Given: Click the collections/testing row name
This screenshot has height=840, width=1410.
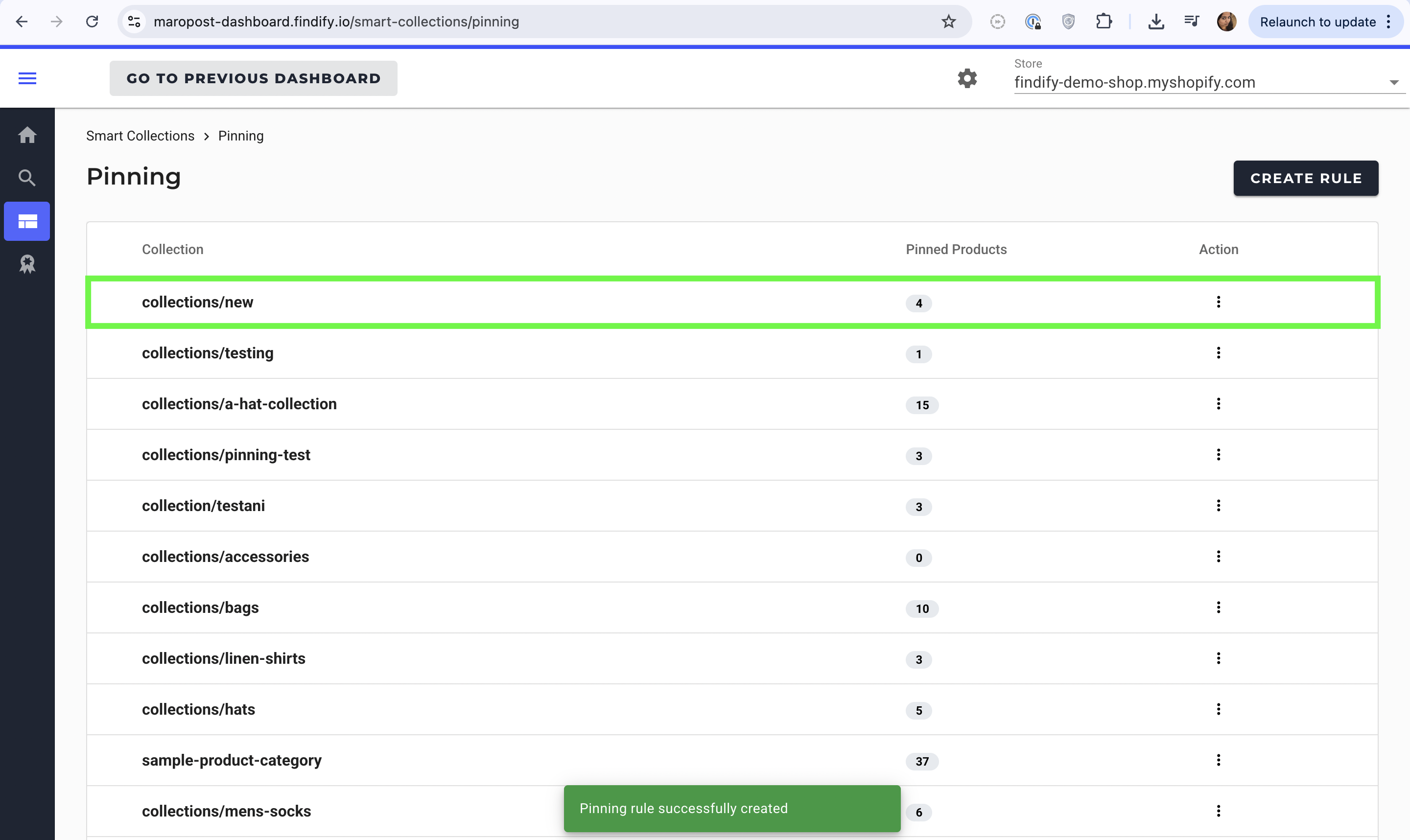Looking at the screenshot, I should point(208,353).
